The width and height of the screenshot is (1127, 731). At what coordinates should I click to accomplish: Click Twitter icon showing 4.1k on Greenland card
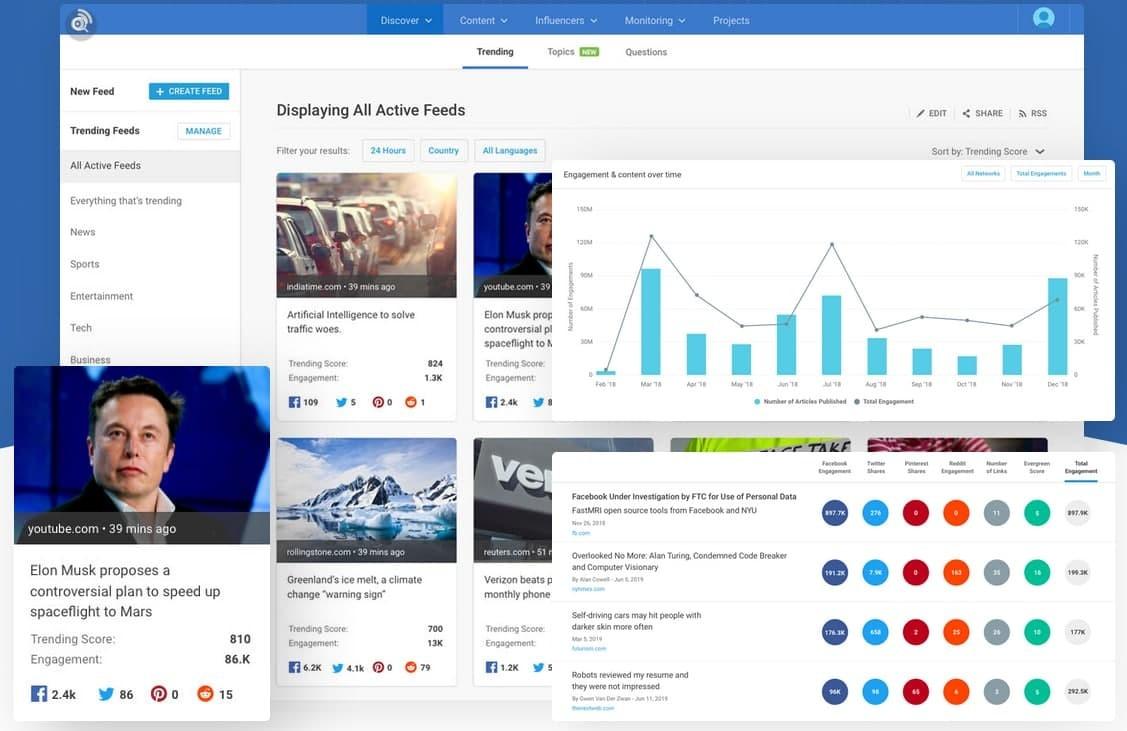pos(338,668)
